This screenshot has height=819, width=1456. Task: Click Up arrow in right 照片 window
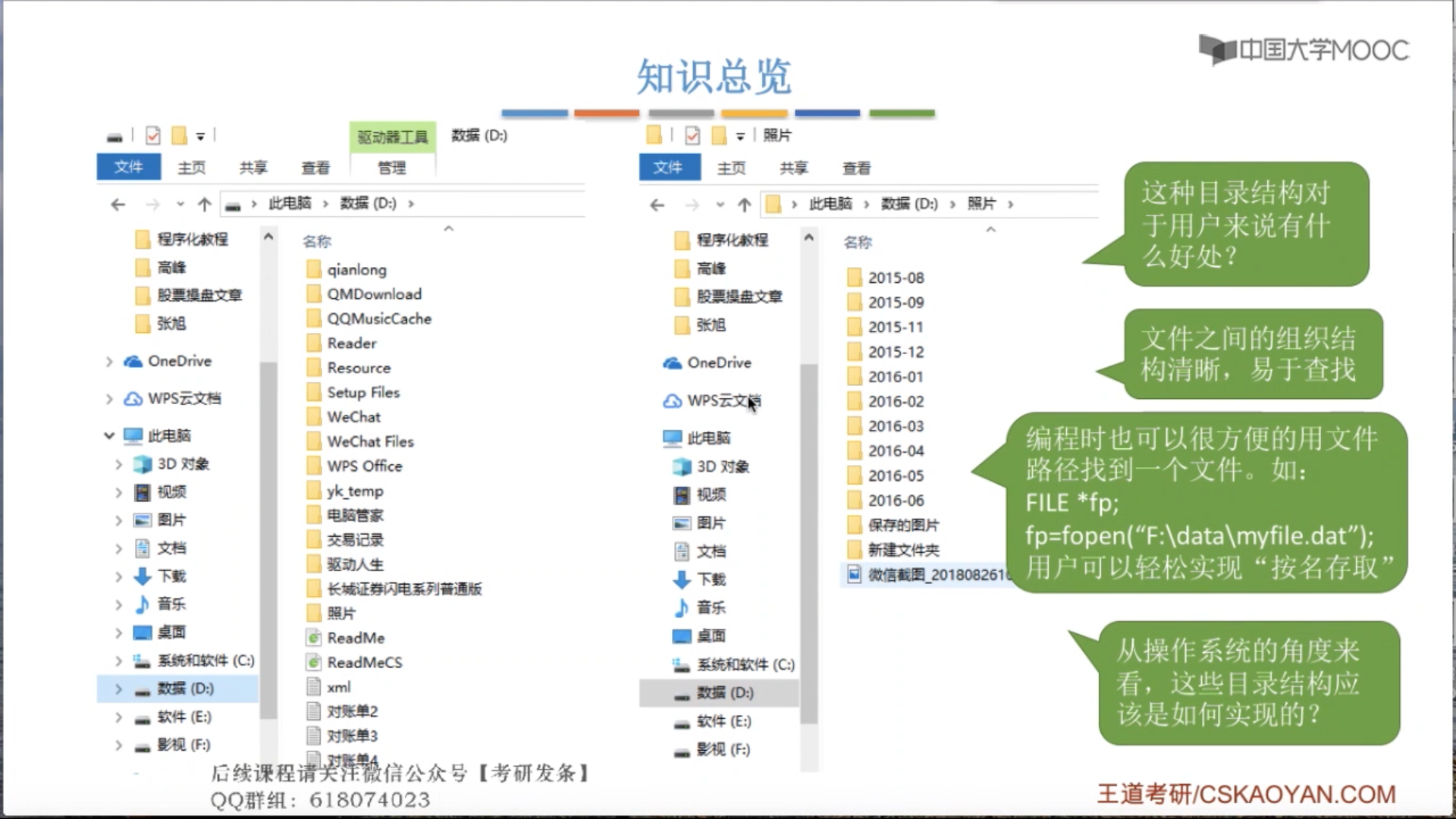744,205
